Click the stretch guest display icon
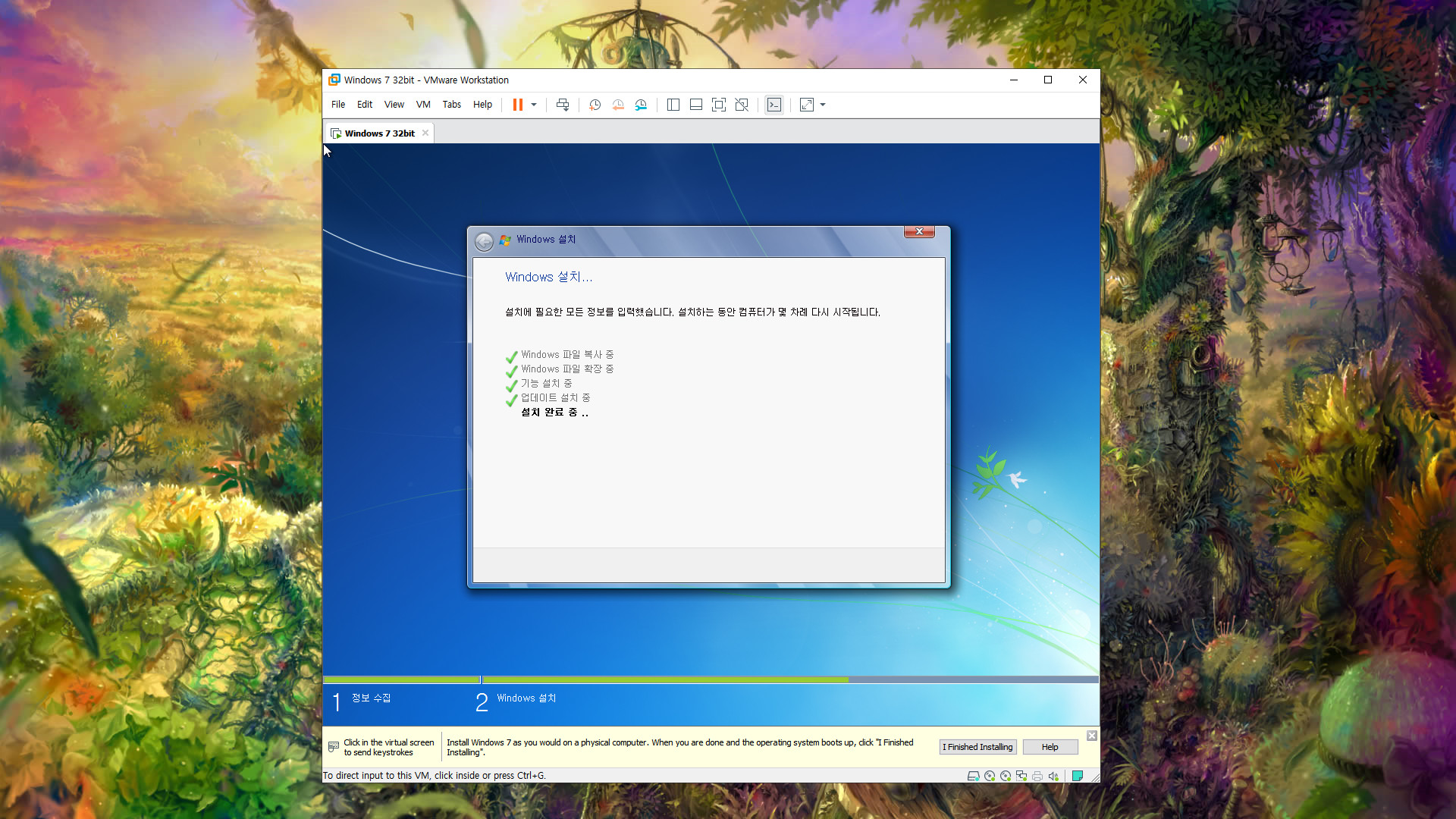This screenshot has height=819, width=1456. (807, 105)
